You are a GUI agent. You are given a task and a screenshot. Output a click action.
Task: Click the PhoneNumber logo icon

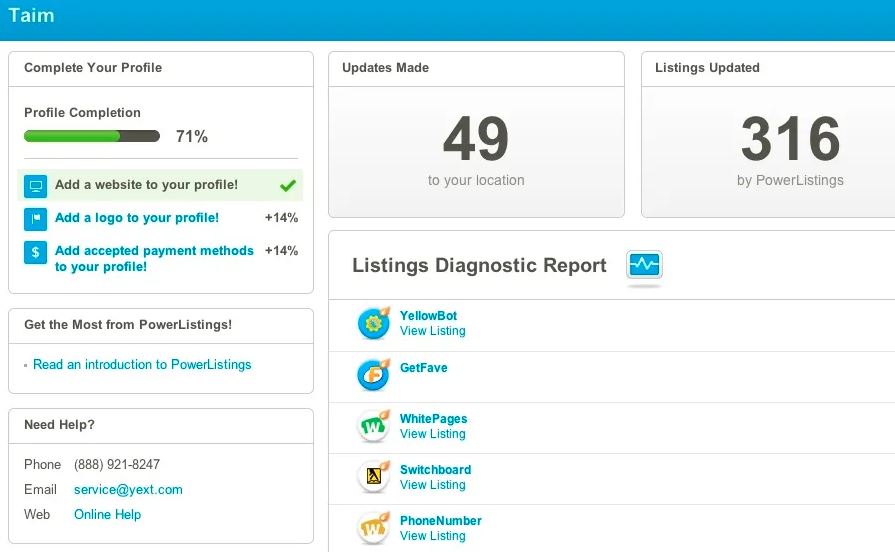pos(374,528)
